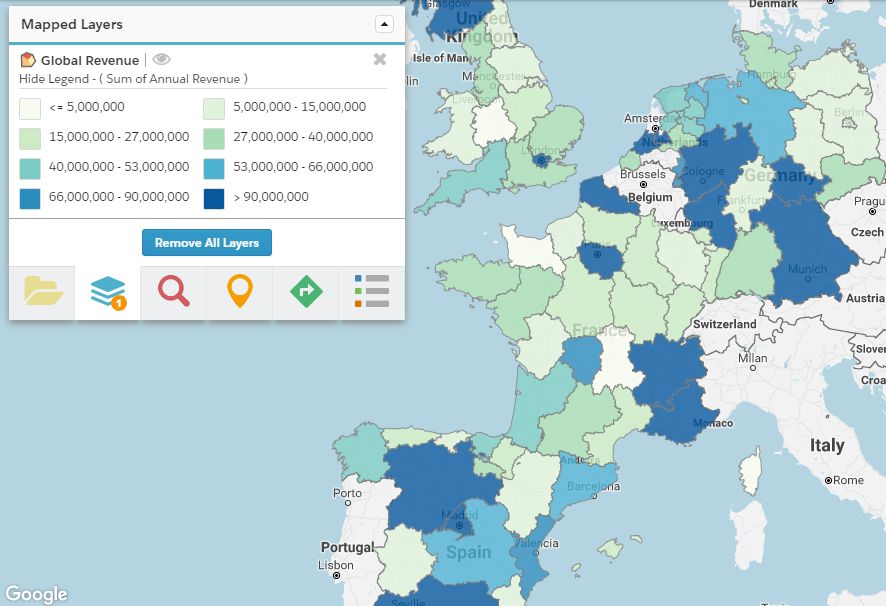Toggle visibility of the Global Revenue layer

coord(162,59)
